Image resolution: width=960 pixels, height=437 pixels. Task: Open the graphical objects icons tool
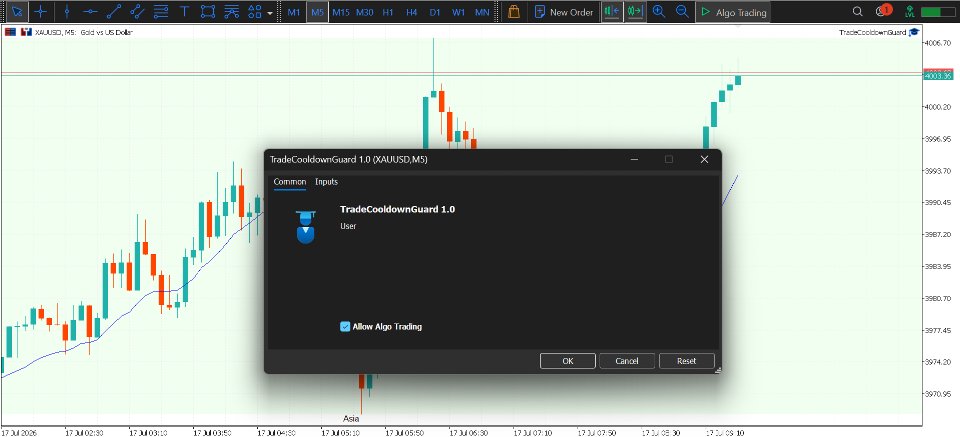point(254,12)
